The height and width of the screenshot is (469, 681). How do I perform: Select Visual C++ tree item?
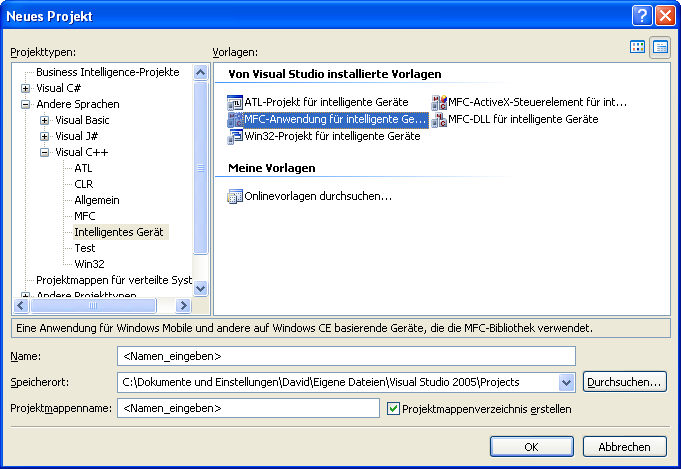point(82,152)
